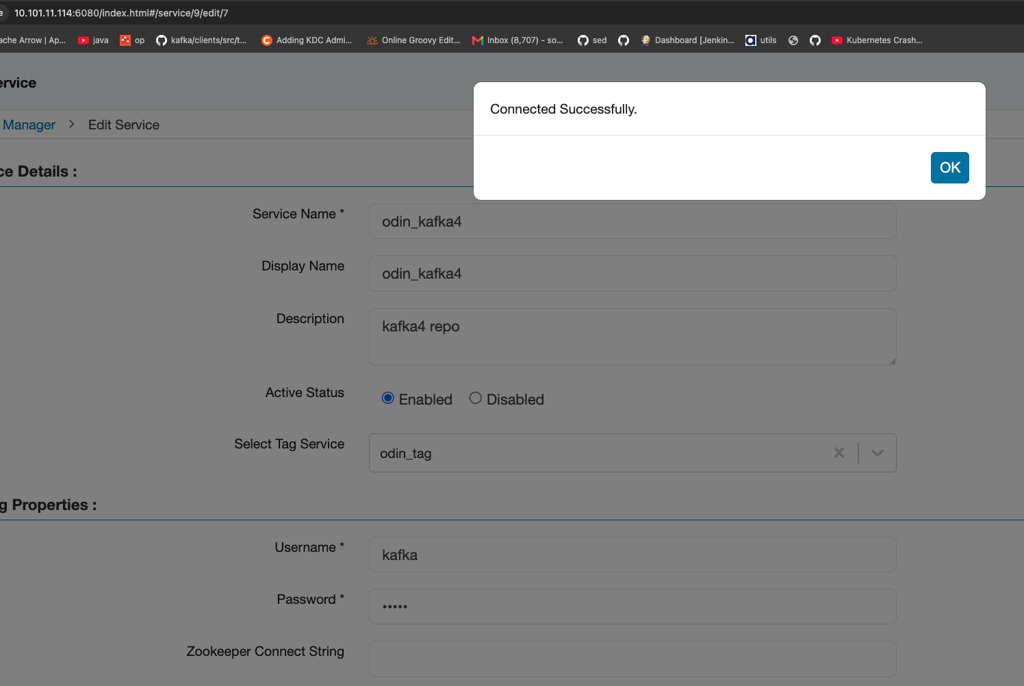This screenshot has height=686, width=1024.
Task: Open the Select Tag Service combo box showing odin_tag
Action: click(632, 453)
